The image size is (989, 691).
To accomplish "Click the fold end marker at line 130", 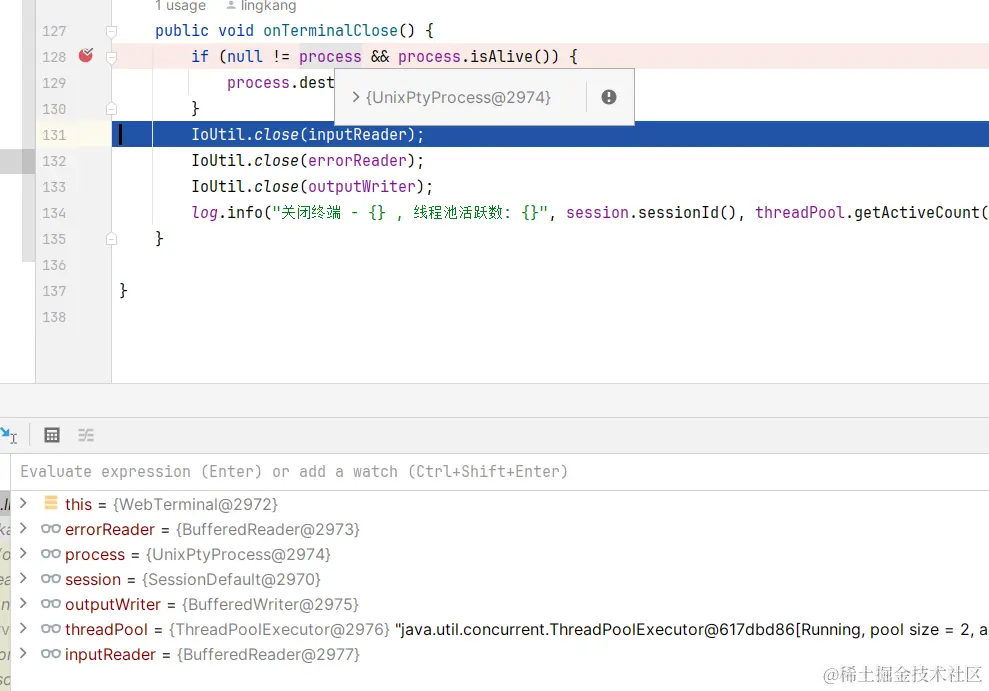I will [x=111, y=108].
